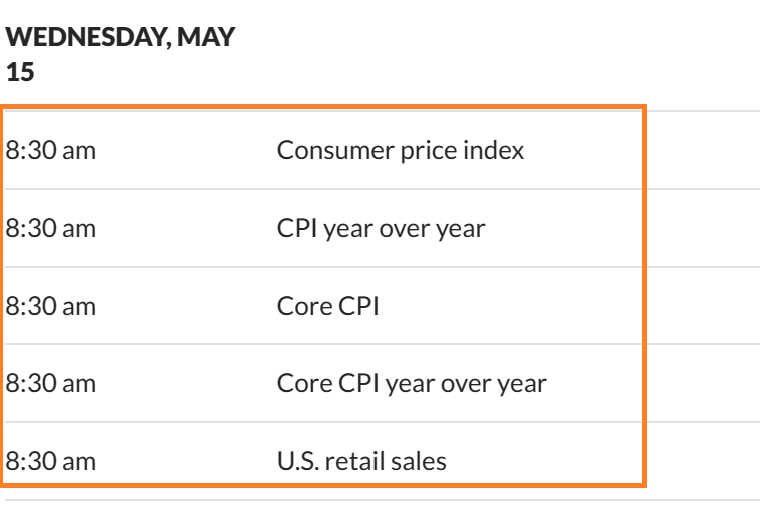The height and width of the screenshot is (505, 760).
Task: Click the 8:30 am time for U.S. retail sales
Action: (x=51, y=461)
